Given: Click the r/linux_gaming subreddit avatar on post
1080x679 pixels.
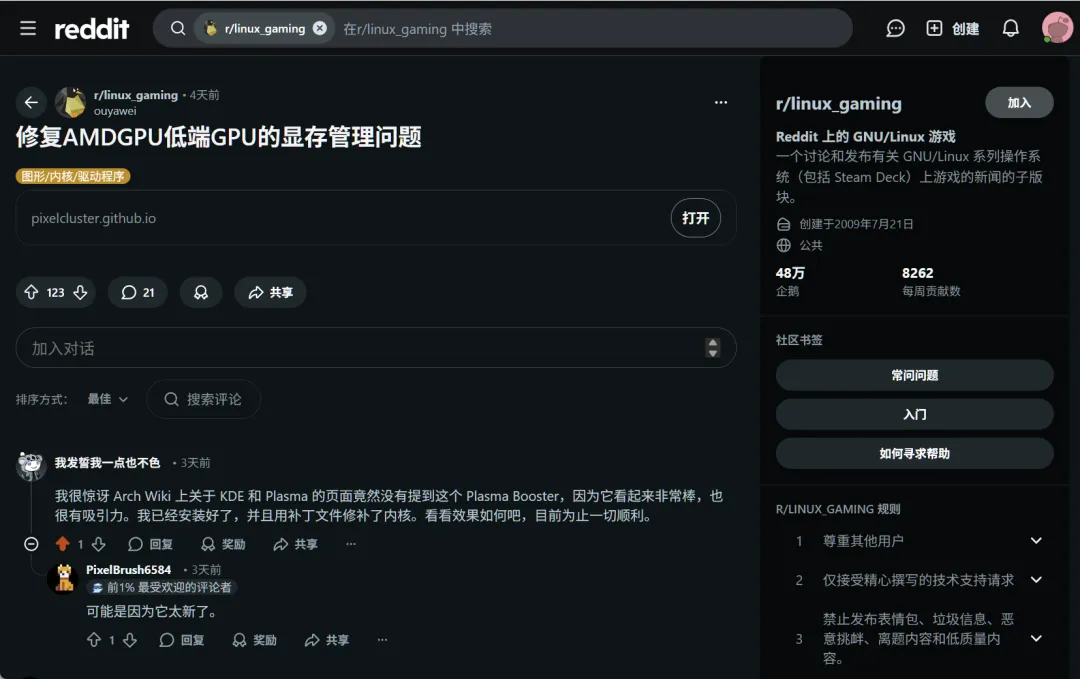Looking at the screenshot, I should [x=70, y=103].
